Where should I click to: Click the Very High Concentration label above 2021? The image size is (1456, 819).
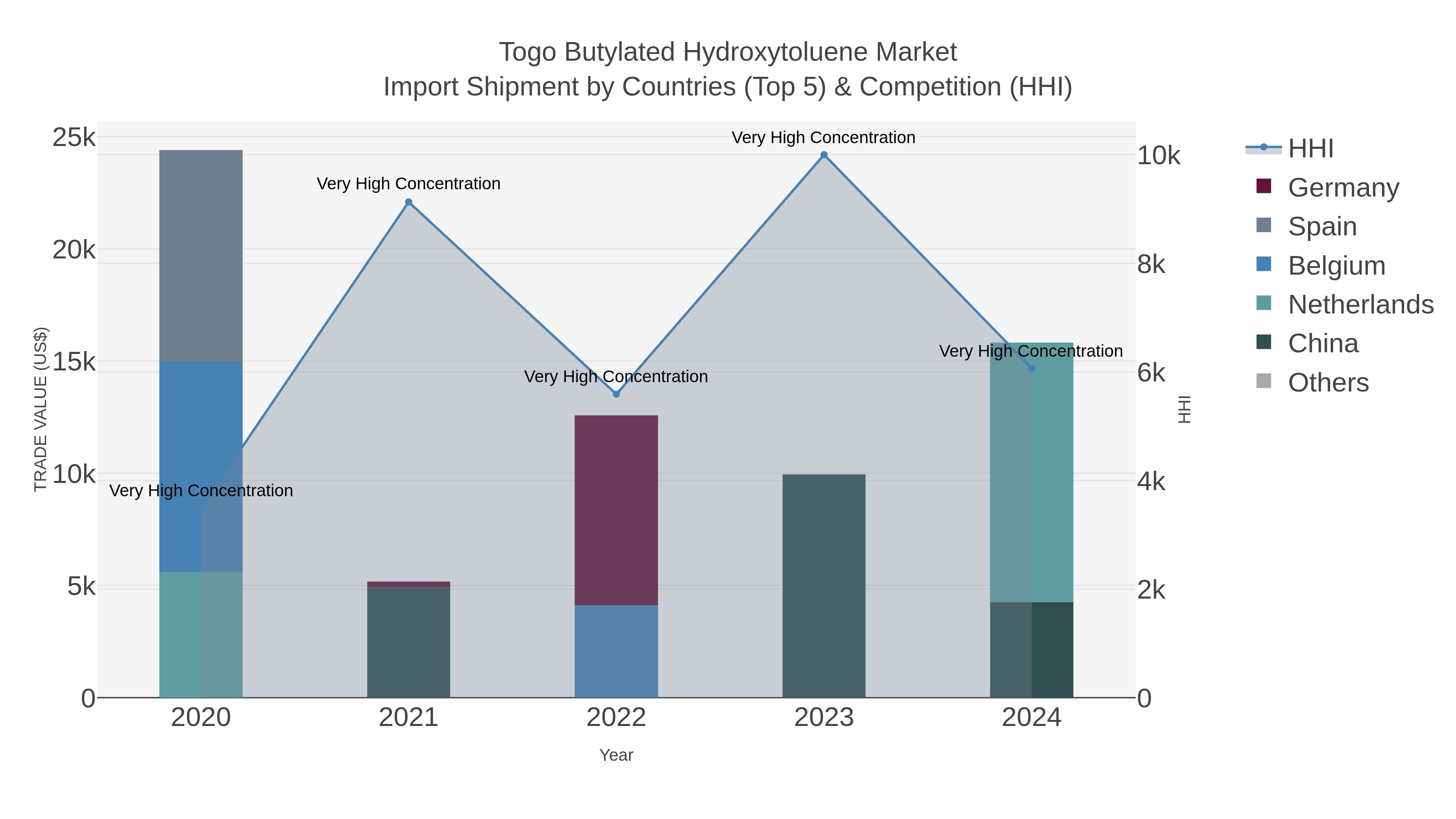408,184
